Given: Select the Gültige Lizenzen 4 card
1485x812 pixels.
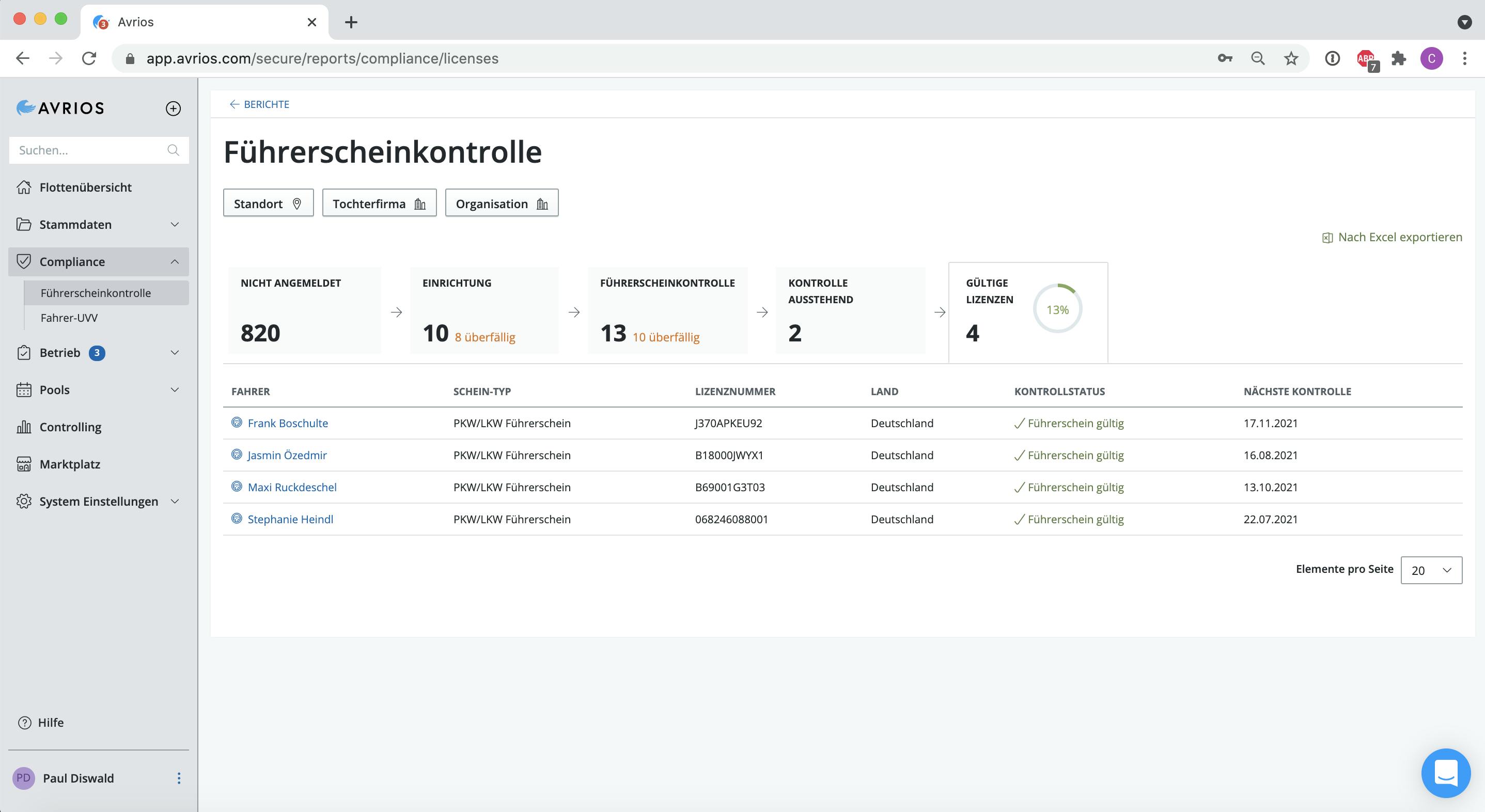Looking at the screenshot, I should point(1028,313).
